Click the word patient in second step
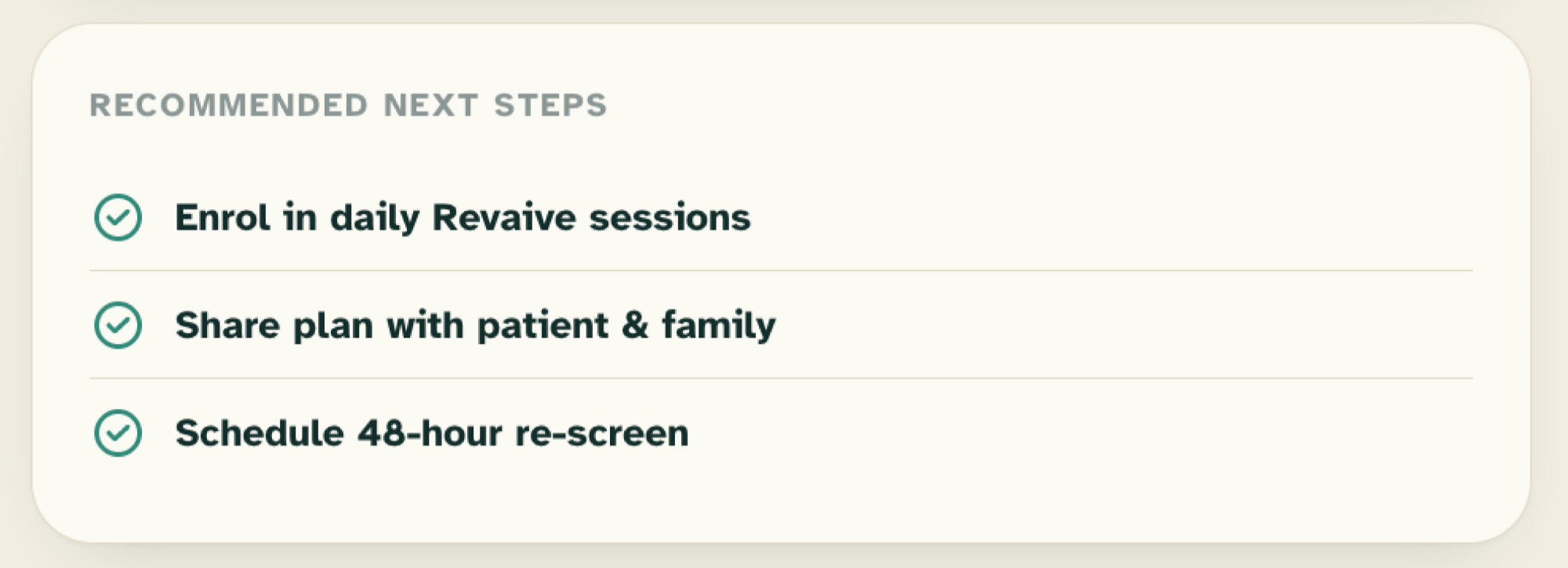 click(x=543, y=326)
